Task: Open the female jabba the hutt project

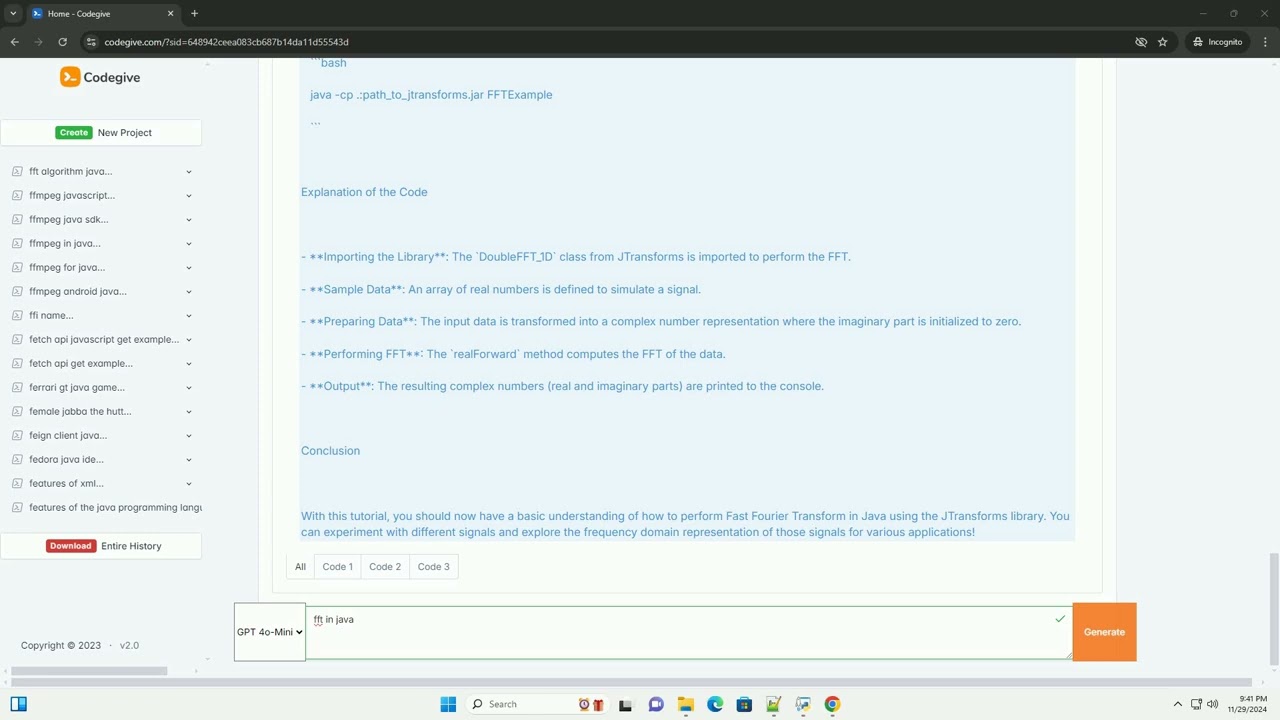Action: coord(80,411)
